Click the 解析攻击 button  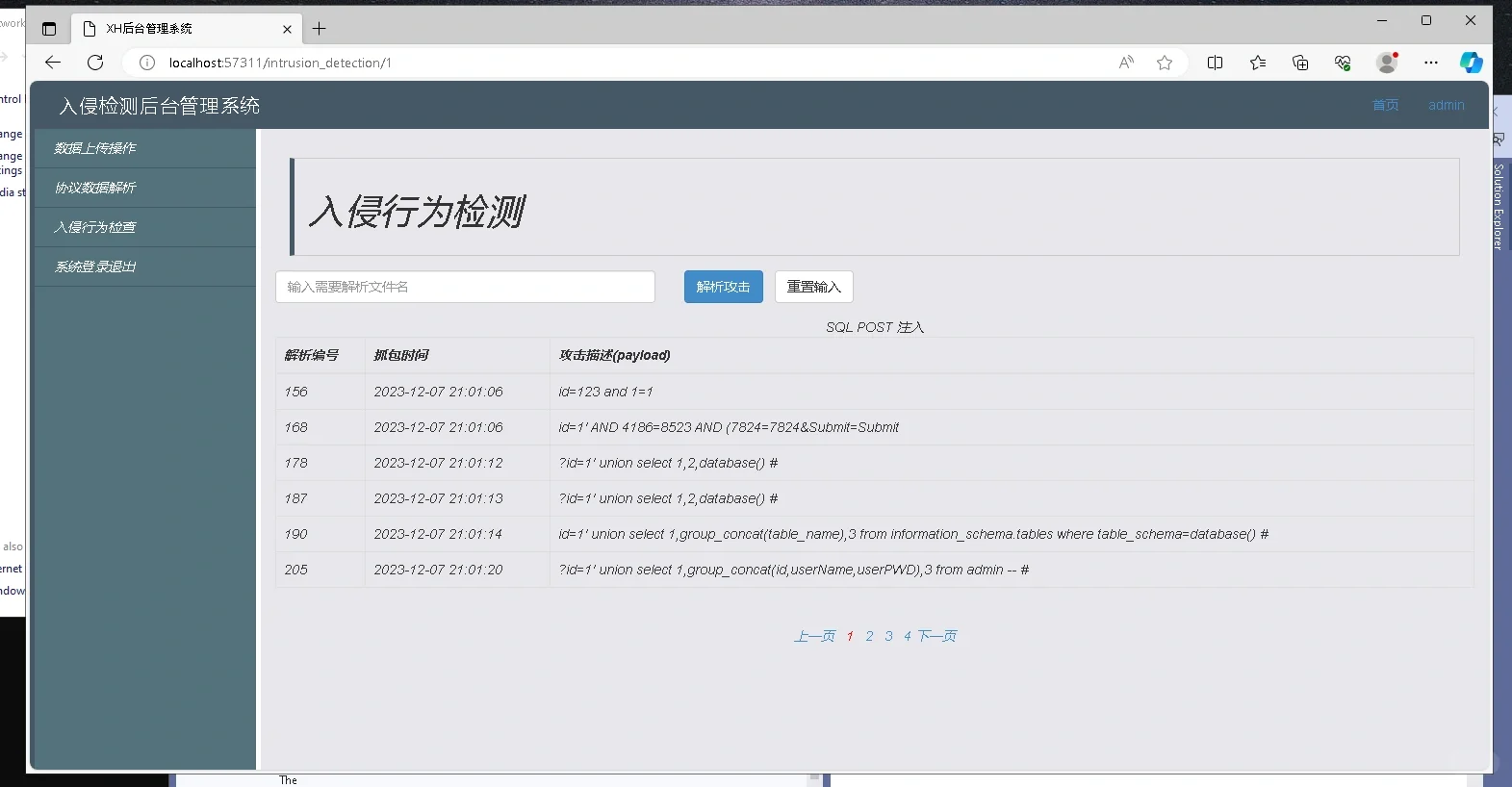(724, 287)
